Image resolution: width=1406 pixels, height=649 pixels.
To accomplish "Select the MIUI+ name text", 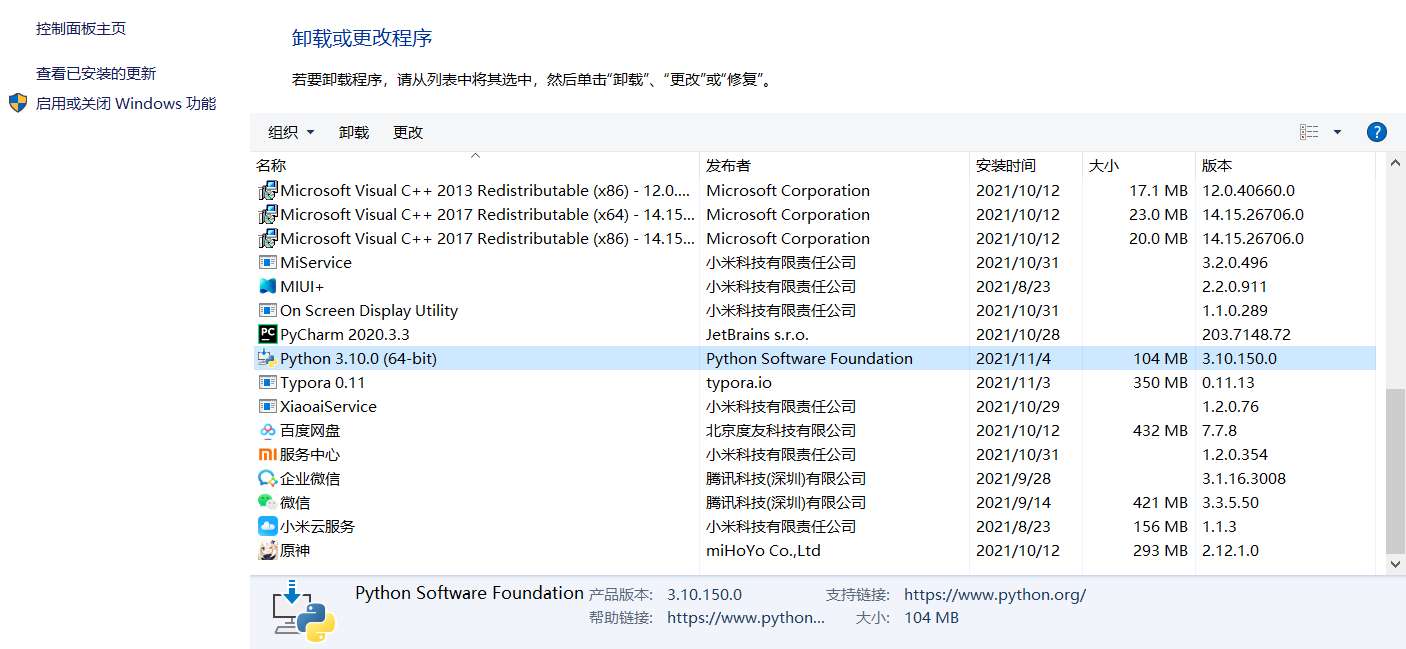I will tap(302, 286).
